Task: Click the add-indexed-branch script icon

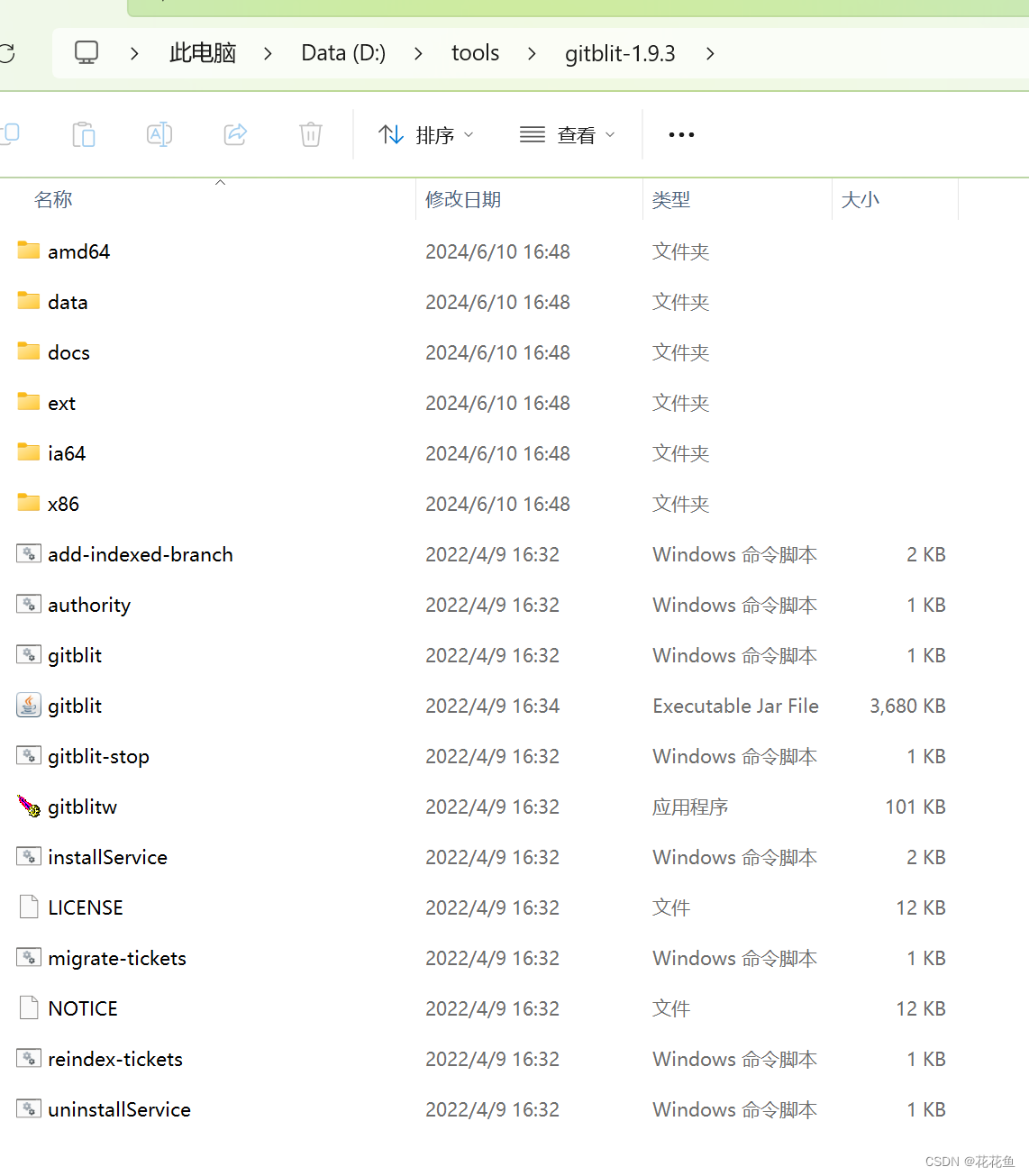Action: click(29, 553)
